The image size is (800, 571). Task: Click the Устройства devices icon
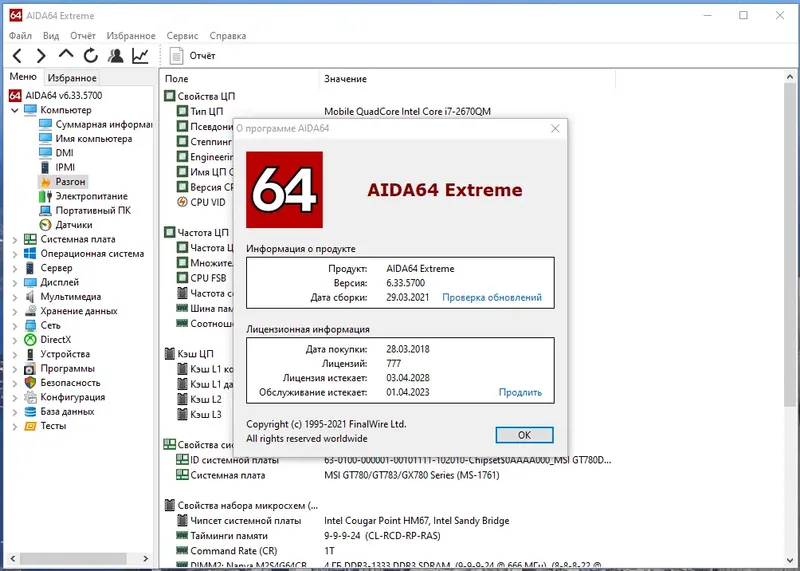click(x=30, y=354)
